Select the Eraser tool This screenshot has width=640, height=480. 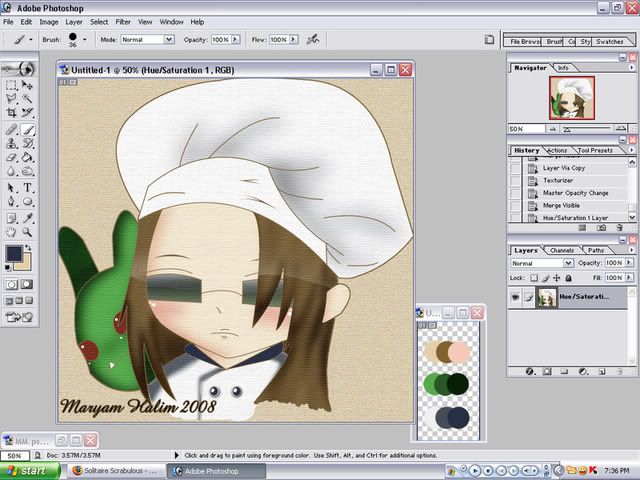point(11,157)
